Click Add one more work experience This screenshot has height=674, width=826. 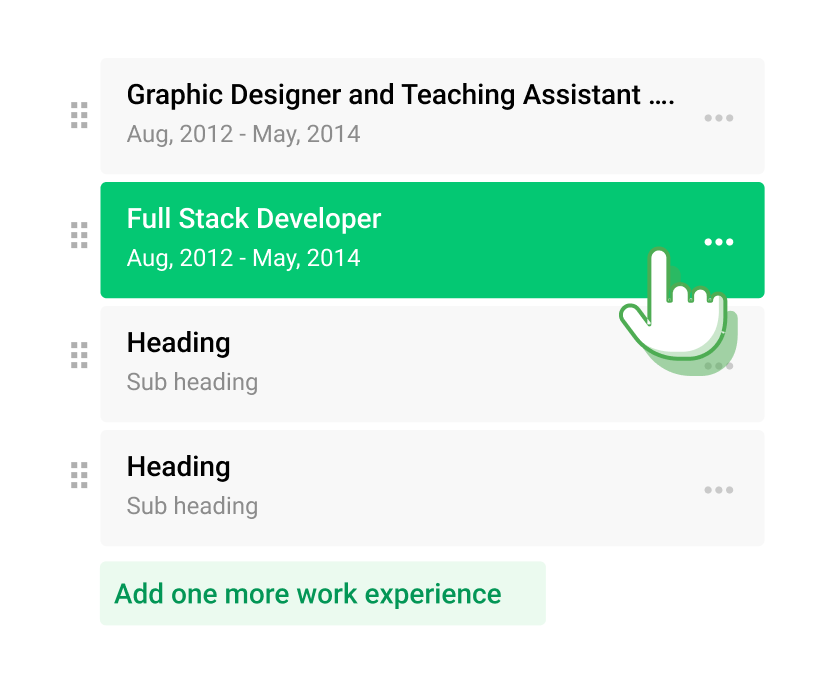308,594
